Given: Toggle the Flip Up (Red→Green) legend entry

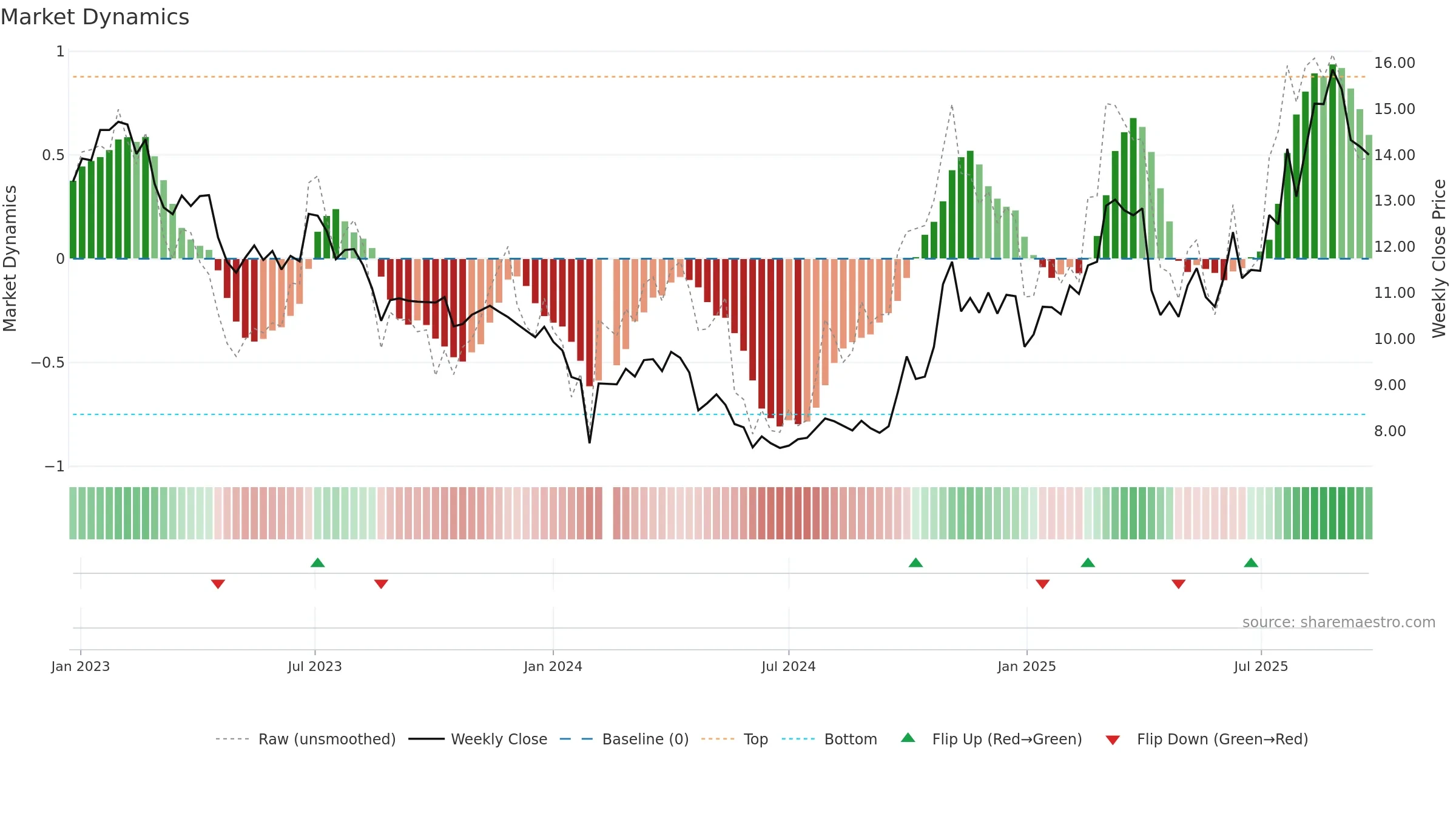Looking at the screenshot, I should (991, 739).
